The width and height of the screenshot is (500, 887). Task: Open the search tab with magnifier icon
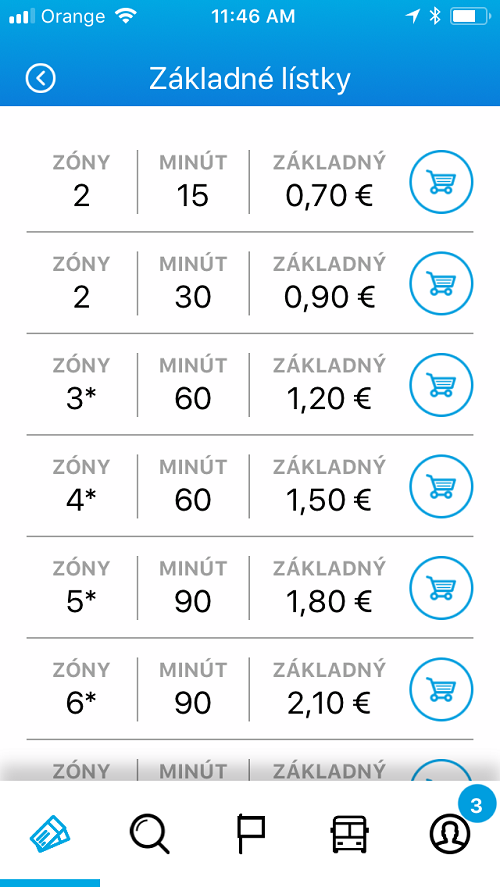(x=150, y=834)
